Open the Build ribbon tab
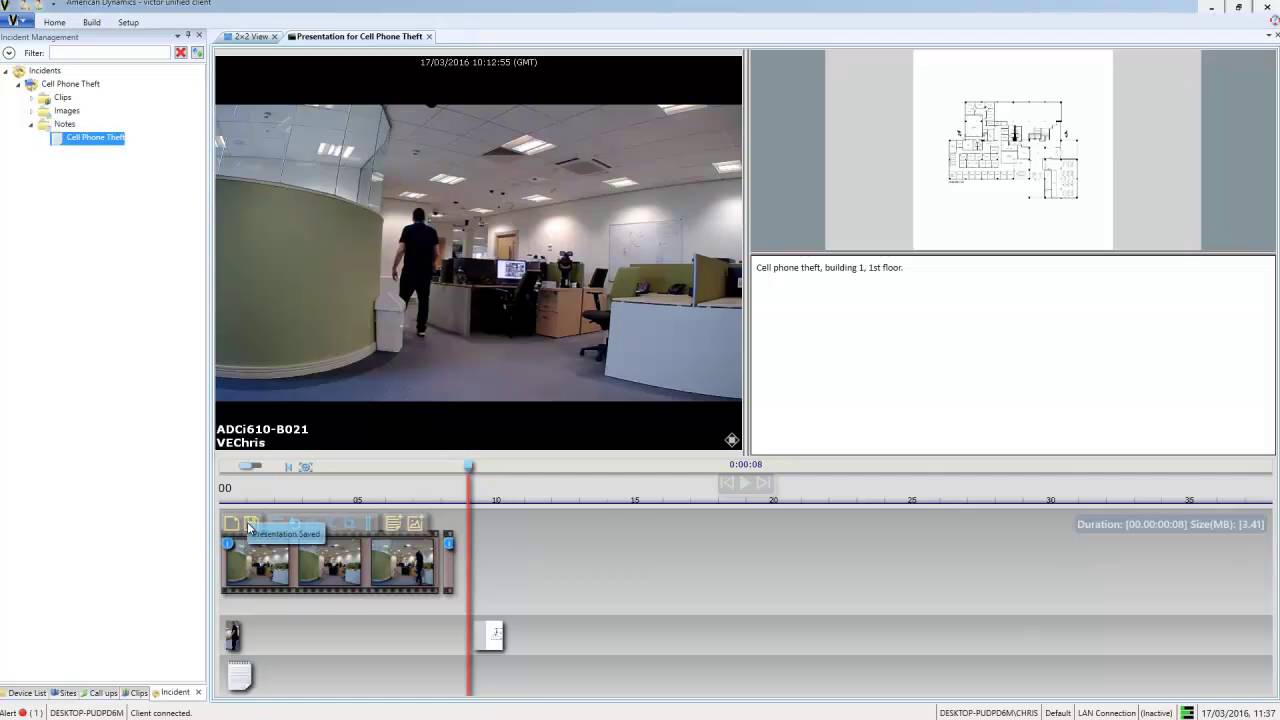The height and width of the screenshot is (720, 1280). coord(91,22)
